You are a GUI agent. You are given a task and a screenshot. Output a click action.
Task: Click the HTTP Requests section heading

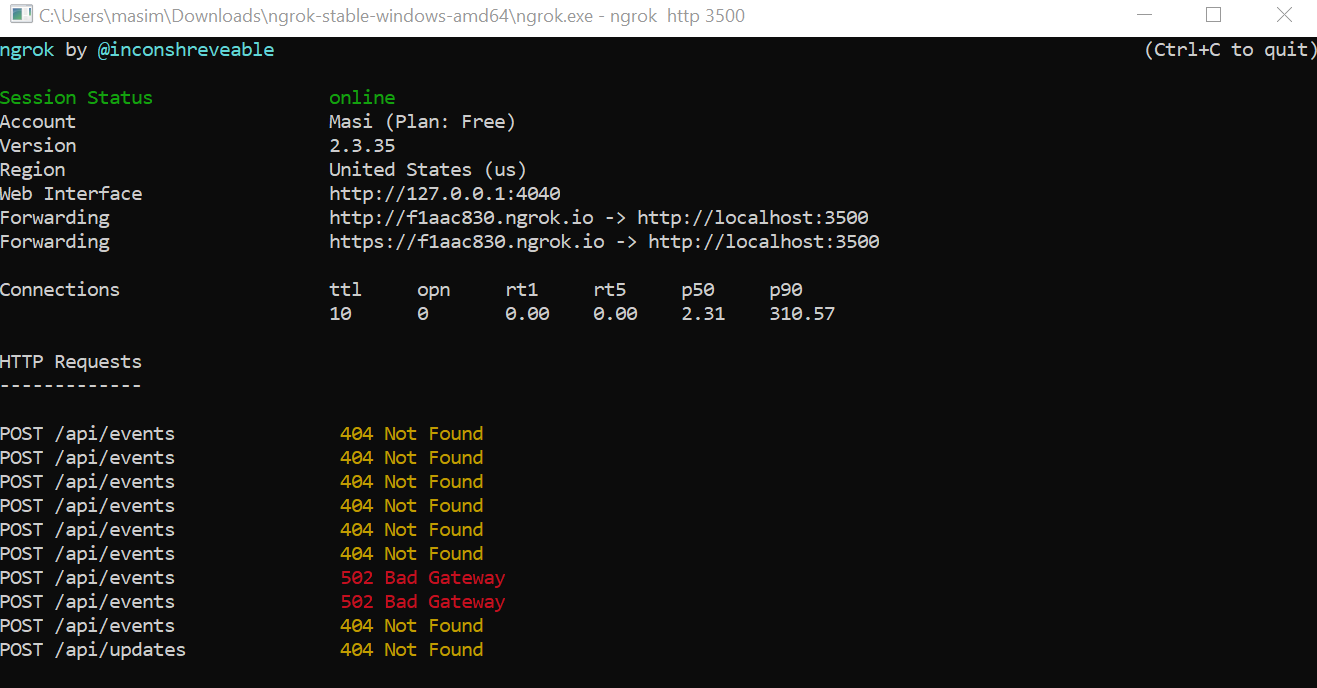(70, 361)
